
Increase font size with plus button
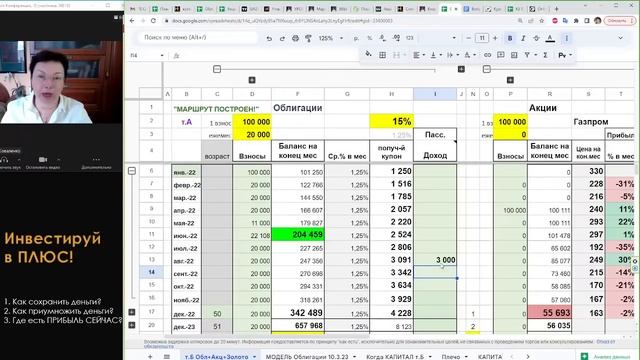(495, 38)
